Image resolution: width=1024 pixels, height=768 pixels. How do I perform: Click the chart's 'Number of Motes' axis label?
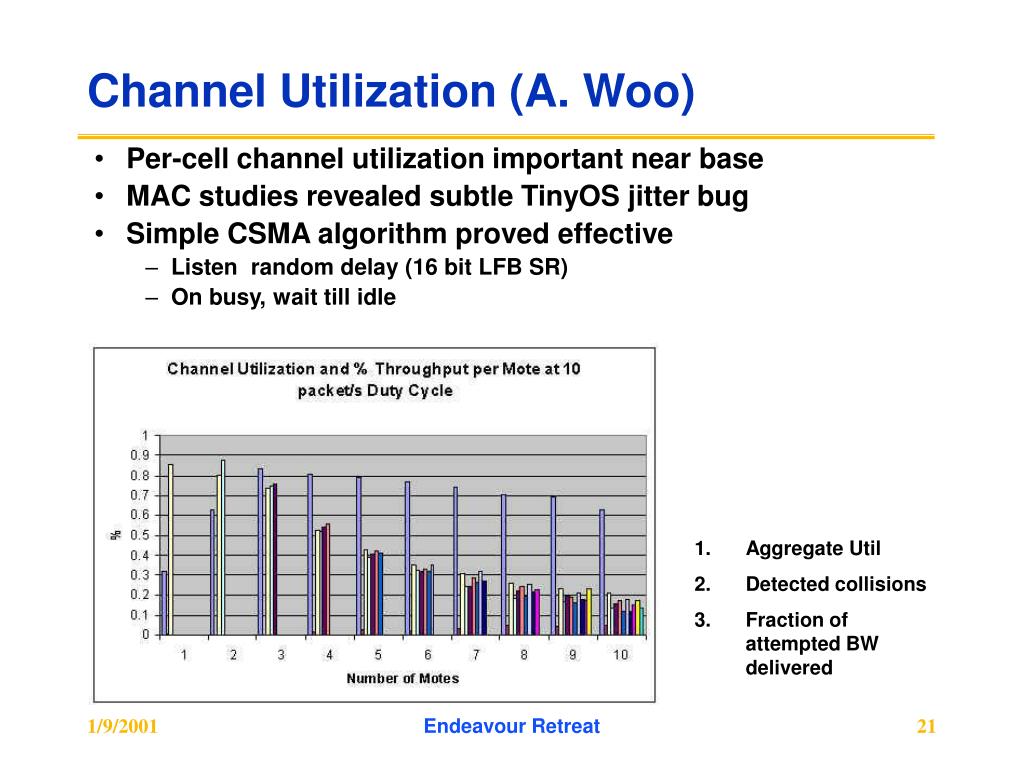(x=402, y=679)
